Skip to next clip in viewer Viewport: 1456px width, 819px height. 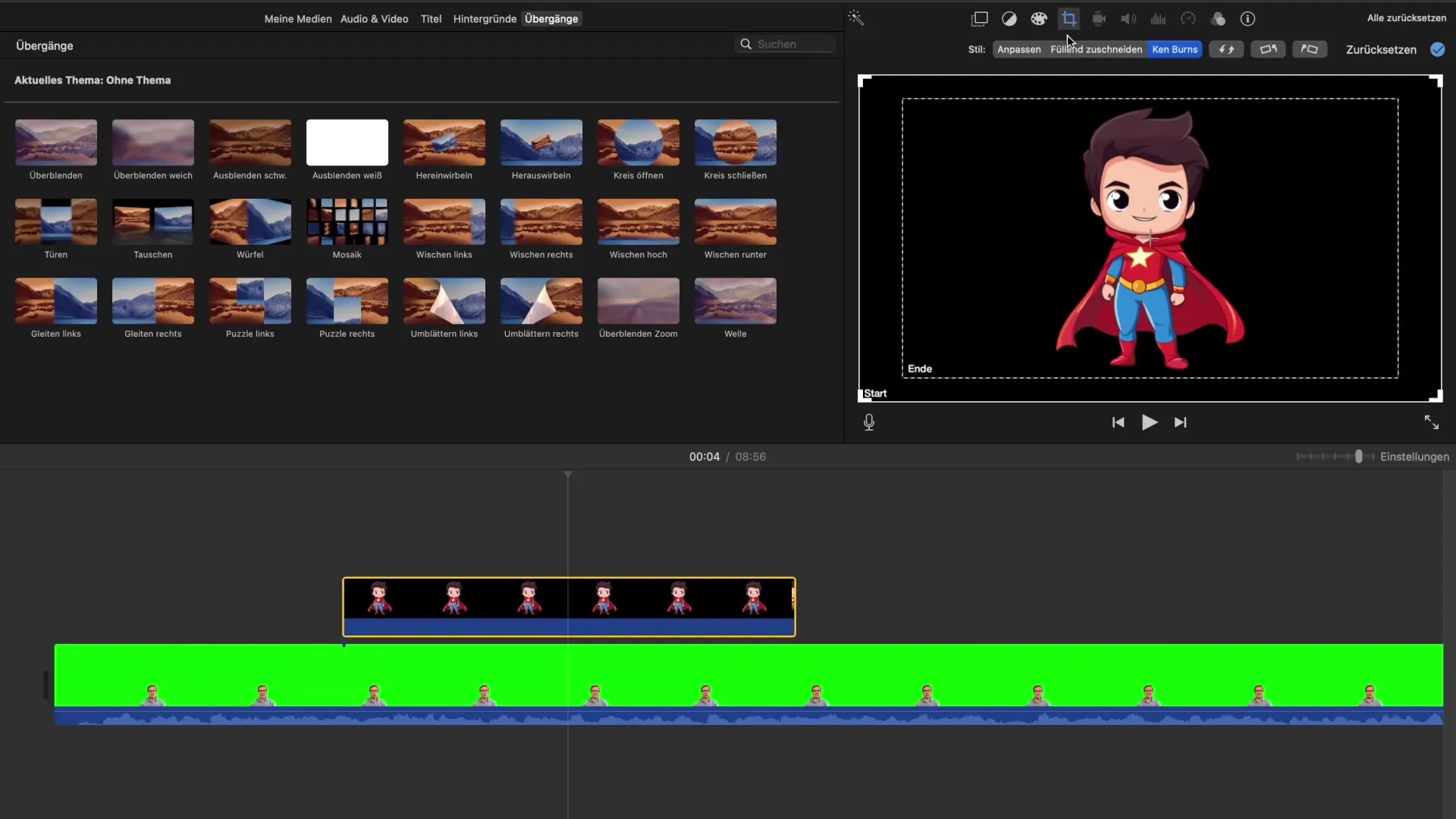pyautogui.click(x=1181, y=422)
